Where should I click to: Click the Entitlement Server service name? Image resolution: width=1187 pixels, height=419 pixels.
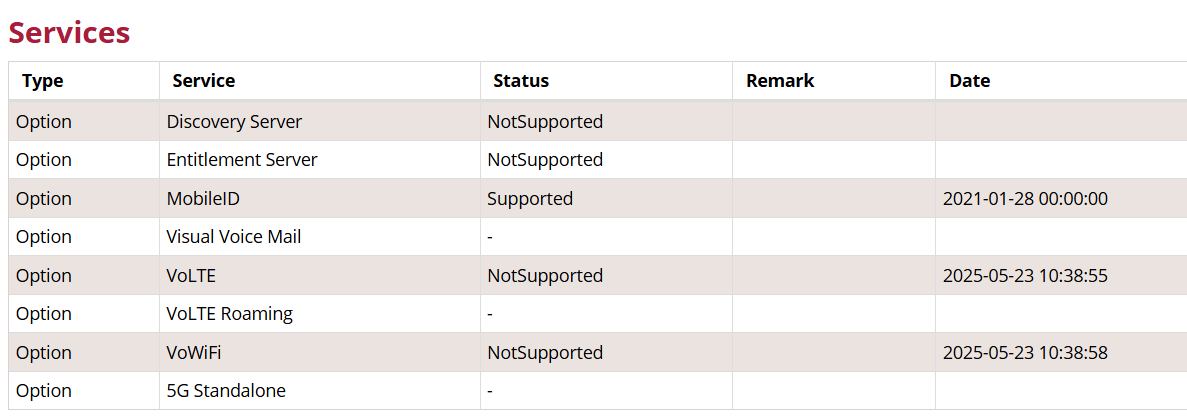(242, 160)
